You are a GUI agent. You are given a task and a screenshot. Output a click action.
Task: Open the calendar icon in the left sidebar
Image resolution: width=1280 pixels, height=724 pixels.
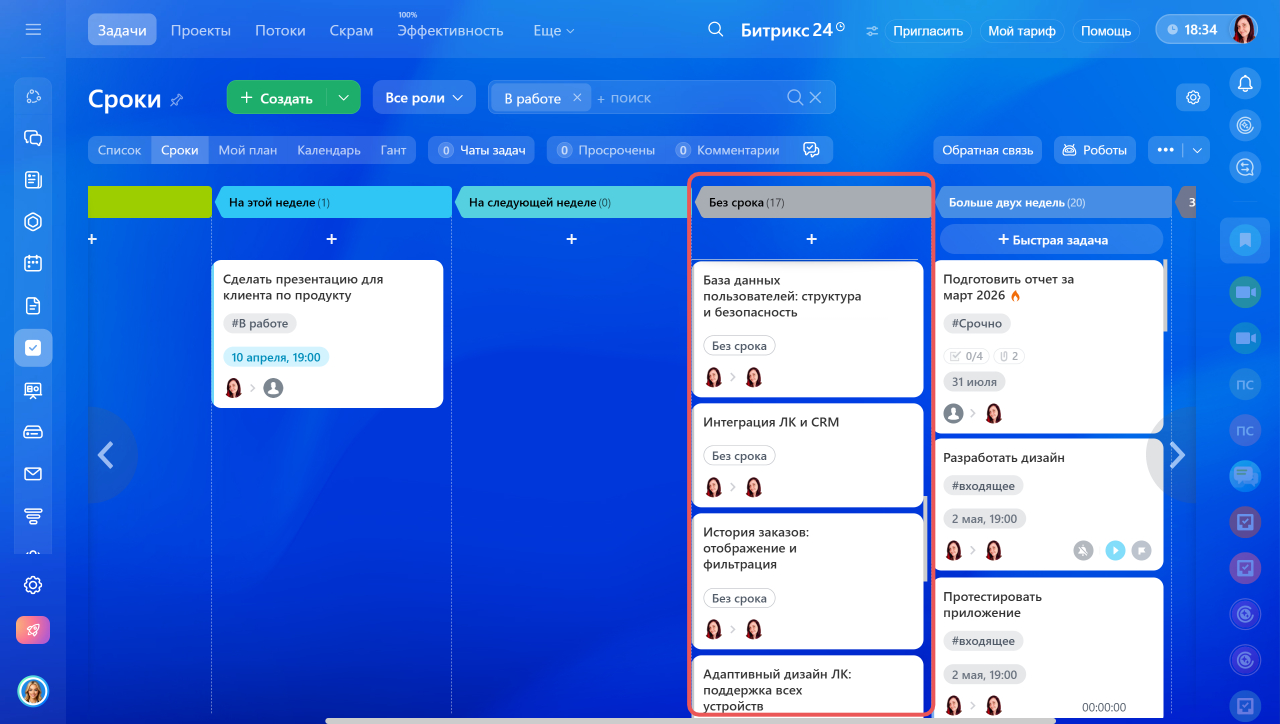click(x=33, y=264)
